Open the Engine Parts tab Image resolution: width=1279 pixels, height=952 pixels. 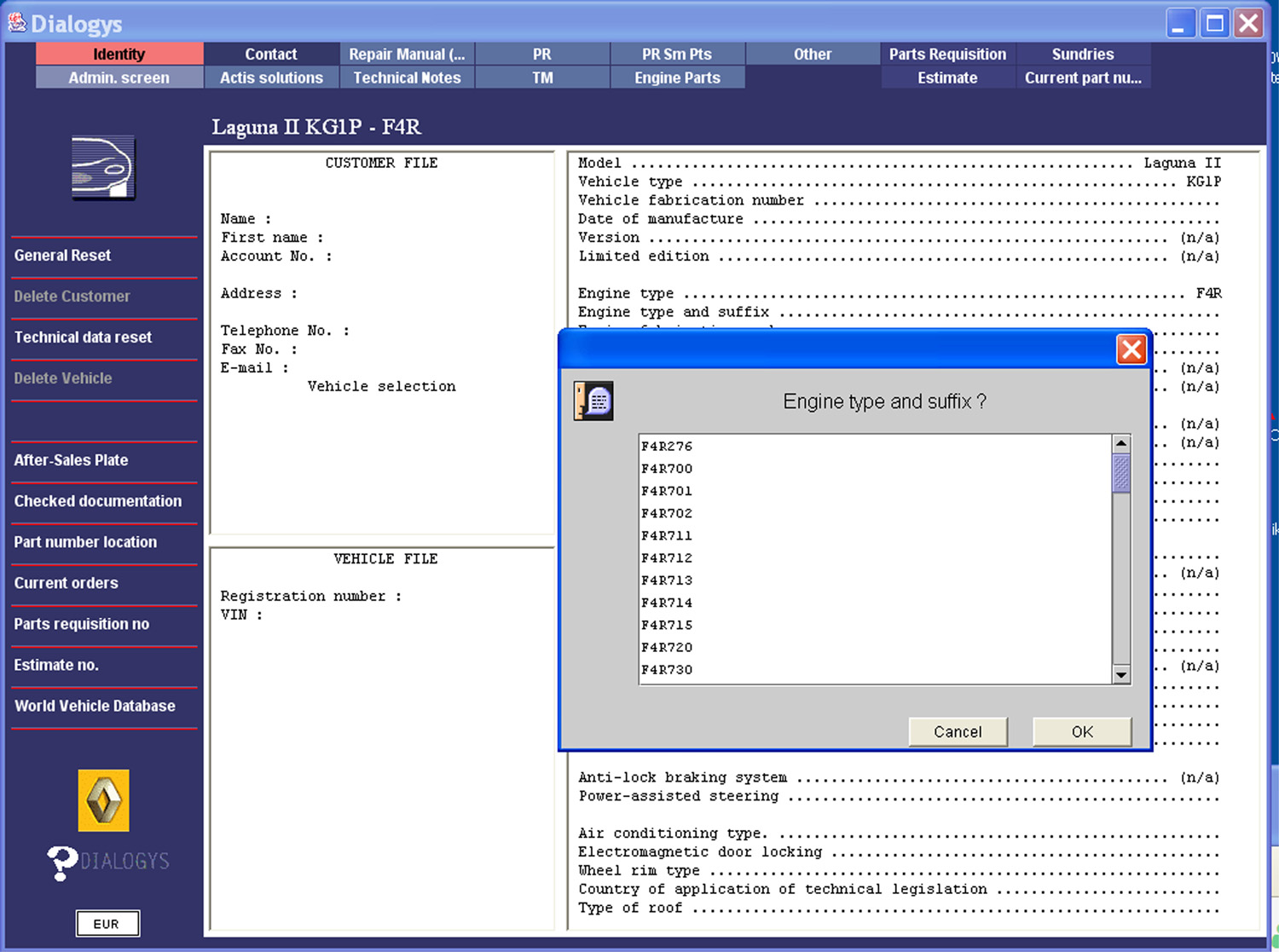tap(677, 78)
